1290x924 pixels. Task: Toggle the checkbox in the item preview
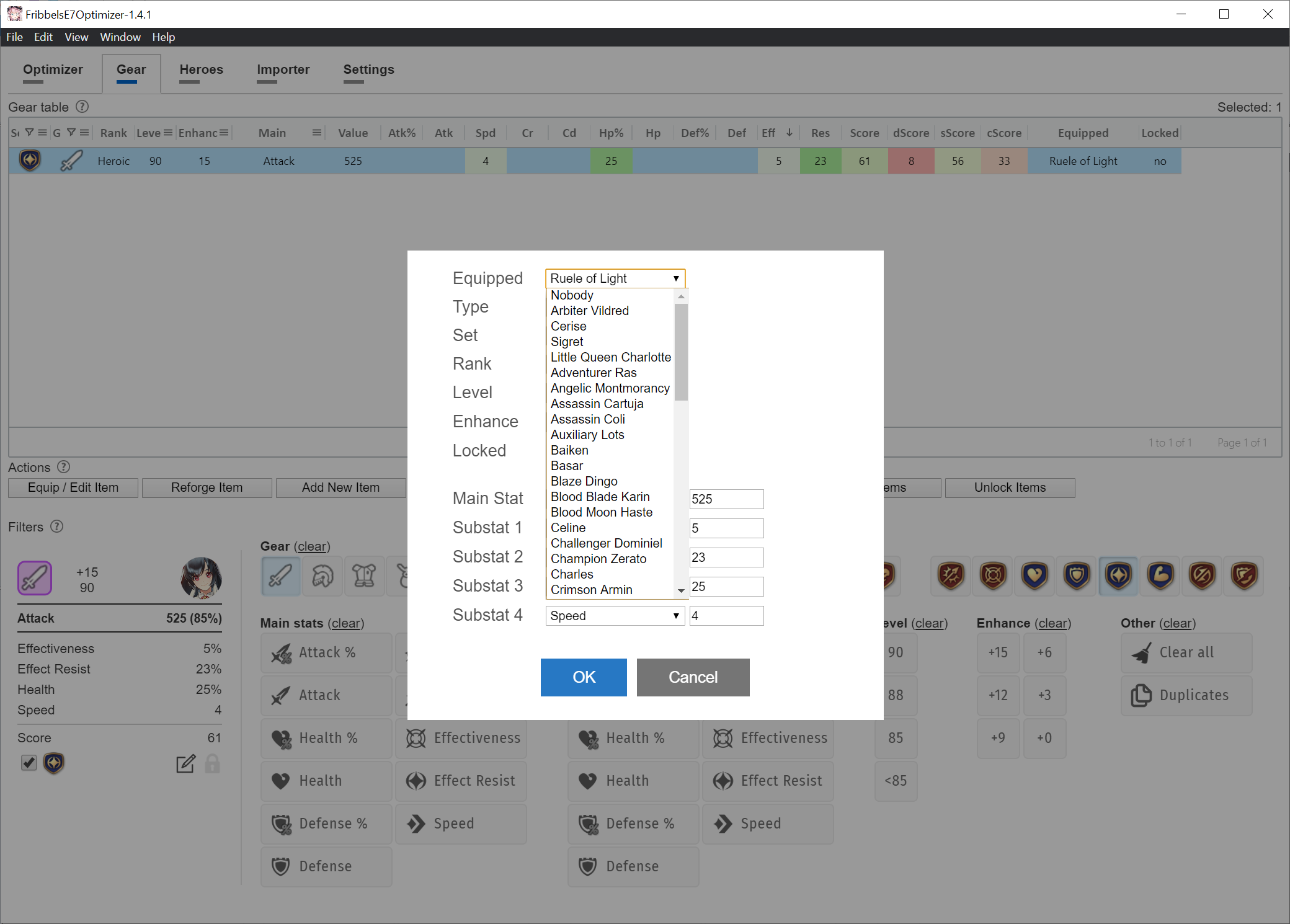29,763
